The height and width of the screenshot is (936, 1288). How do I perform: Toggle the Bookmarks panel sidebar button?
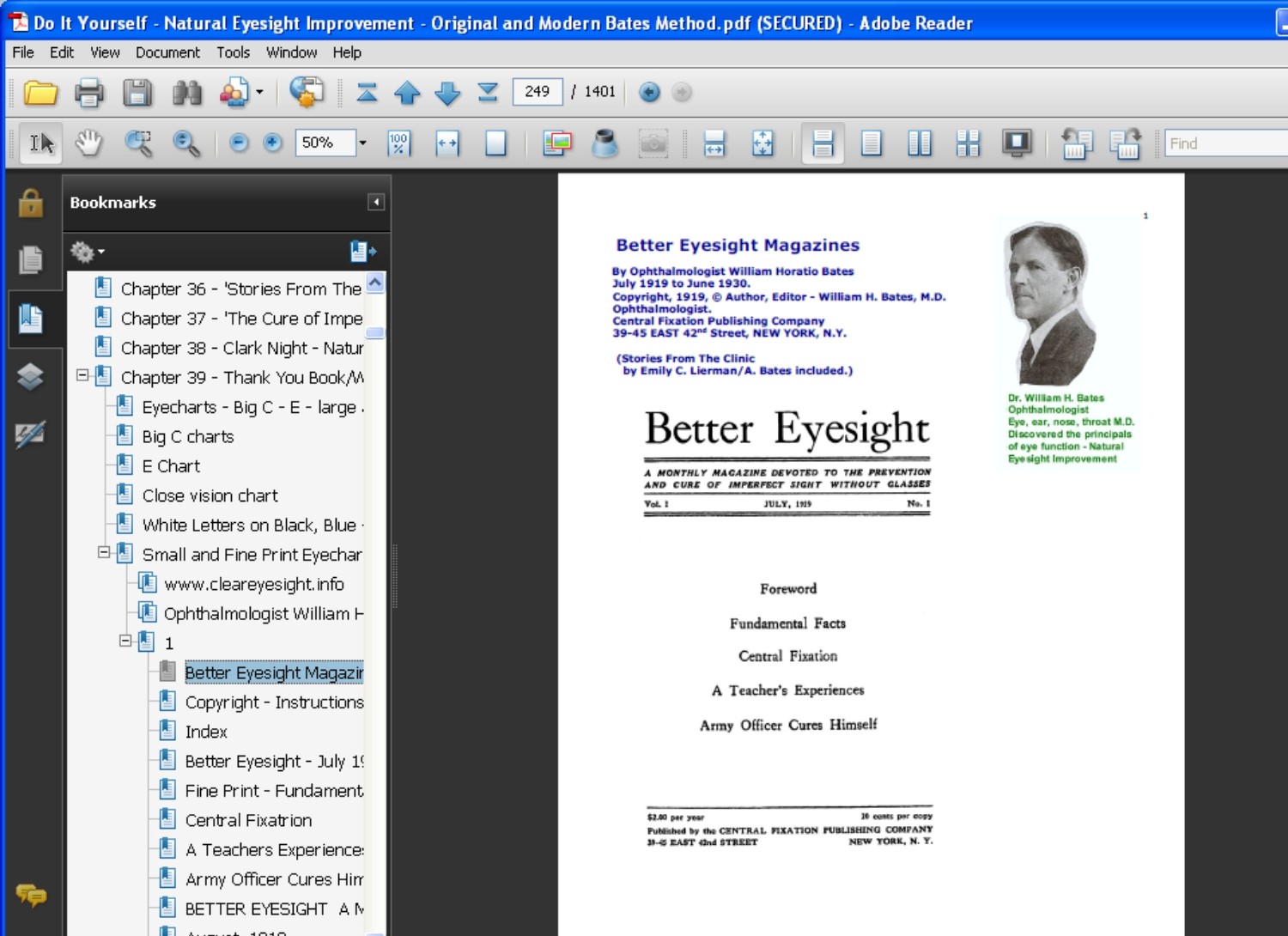pyautogui.click(x=31, y=319)
